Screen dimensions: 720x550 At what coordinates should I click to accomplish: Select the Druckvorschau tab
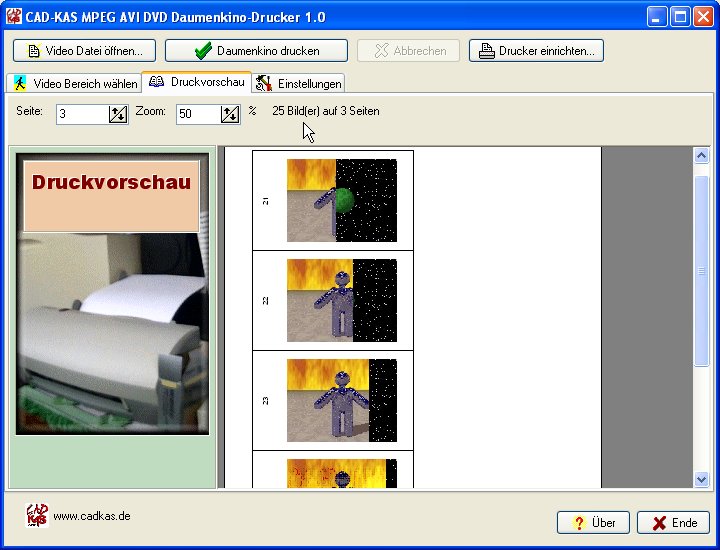coord(197,82)
